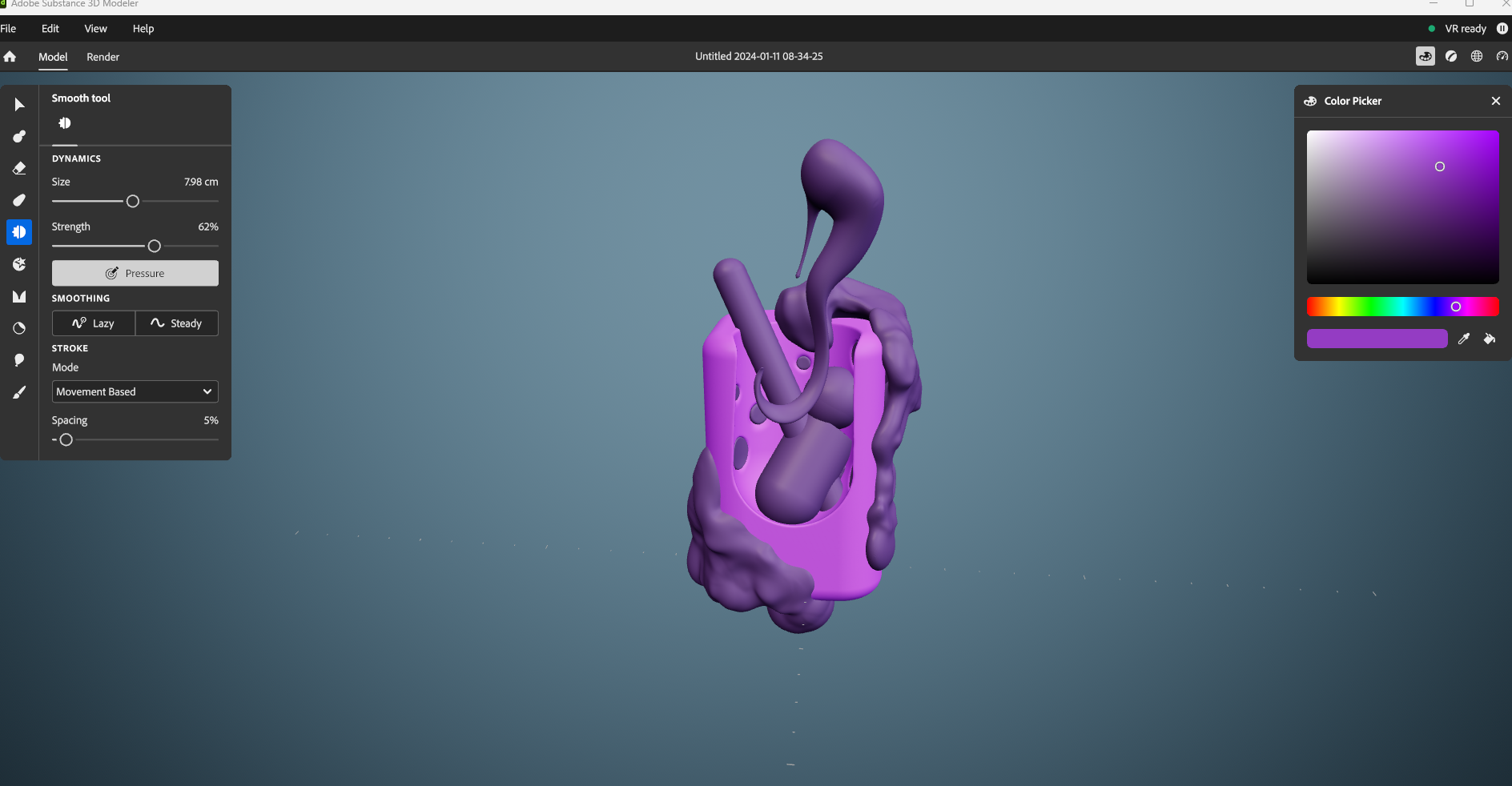Enable Lazy smoothing
The image size is (1512, 786).
click(94, 323)
